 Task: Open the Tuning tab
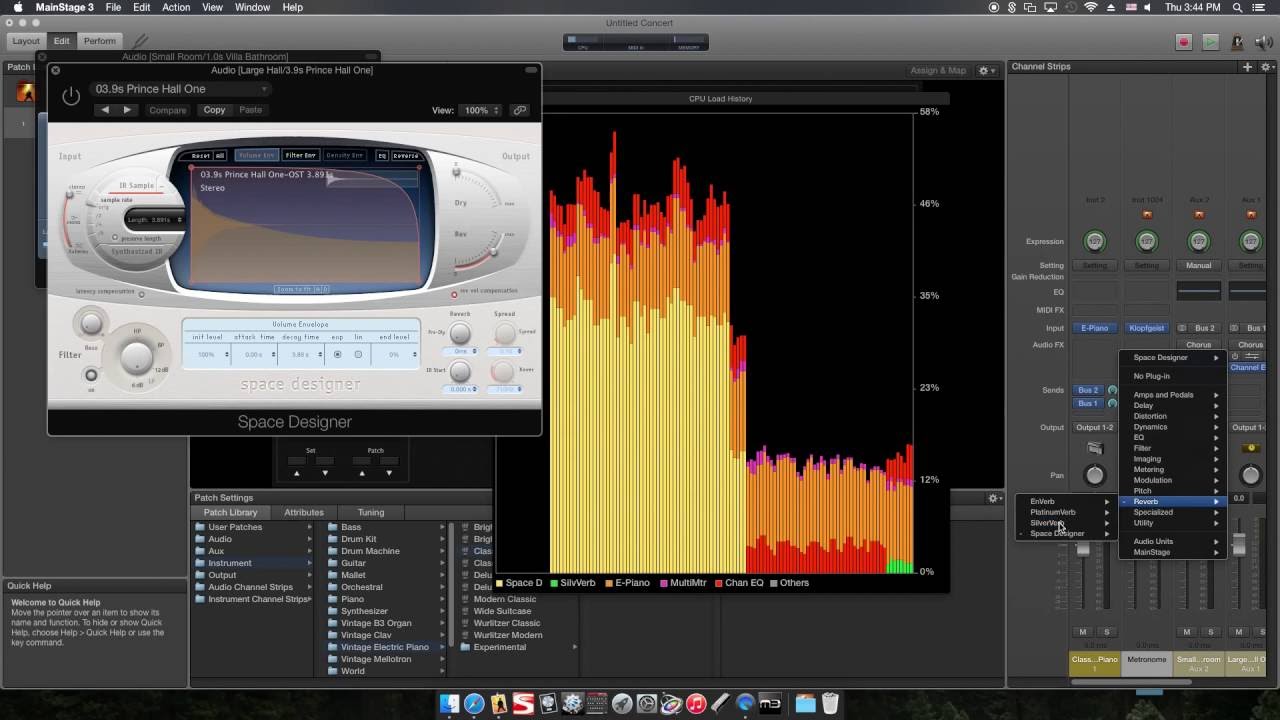coord(370,512)
